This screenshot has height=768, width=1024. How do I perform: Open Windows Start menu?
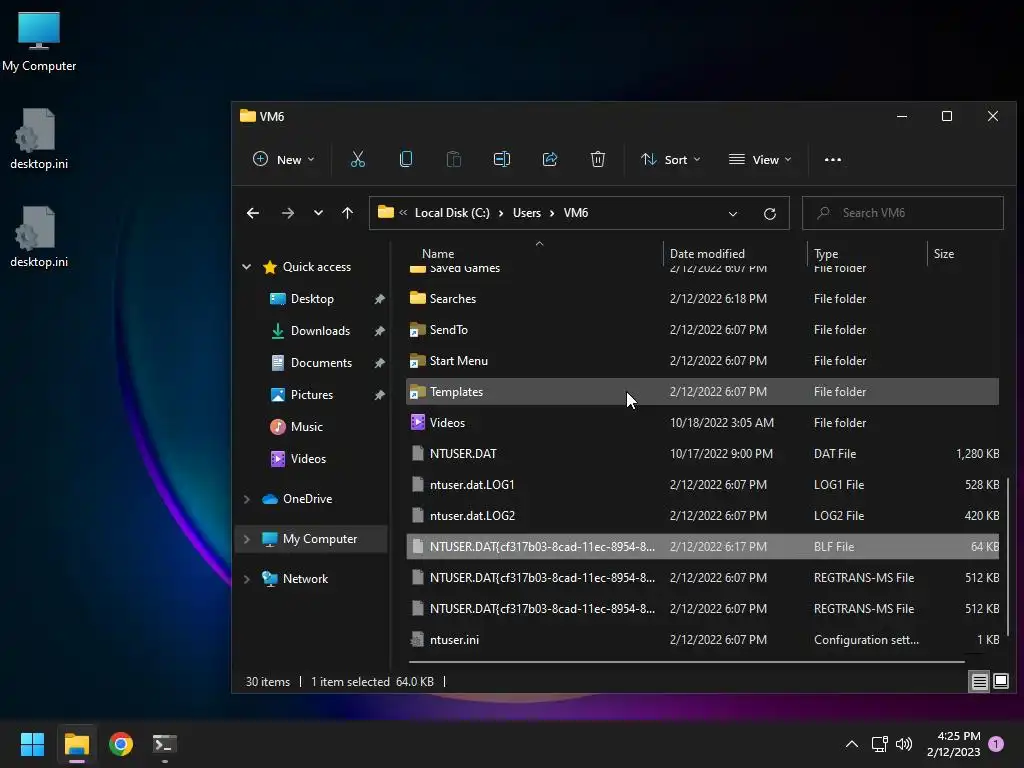click(32, 744)
